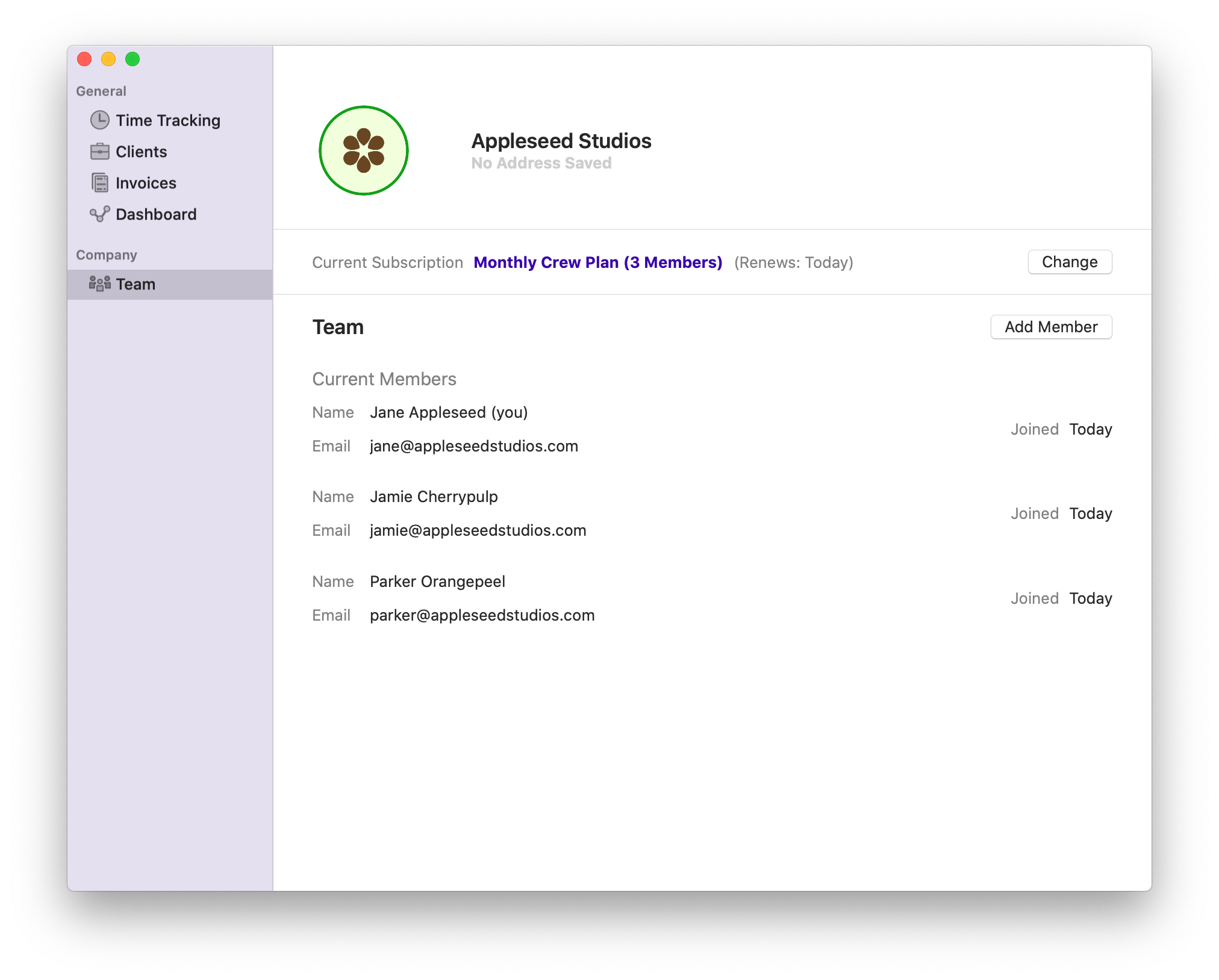Click the Dashboard nodes icon

pyautogui.click(x=100, y=214)
